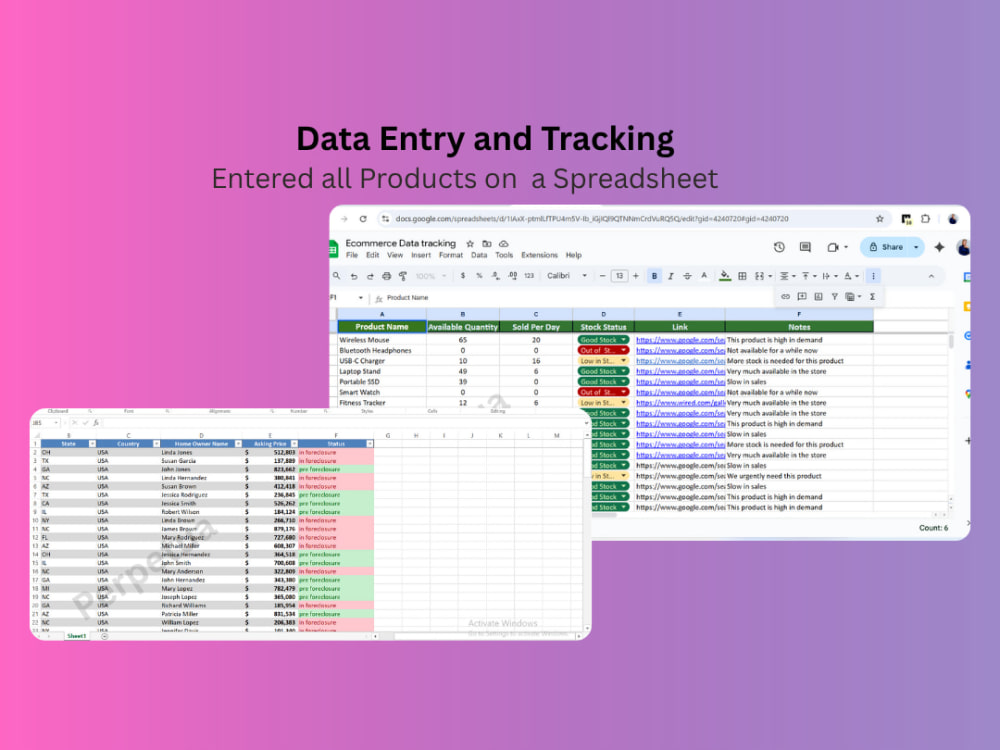This screenshot has width=1000, height=750.
Task: Toggle the more toolbar options three-dot button
Action: [874, 276]
